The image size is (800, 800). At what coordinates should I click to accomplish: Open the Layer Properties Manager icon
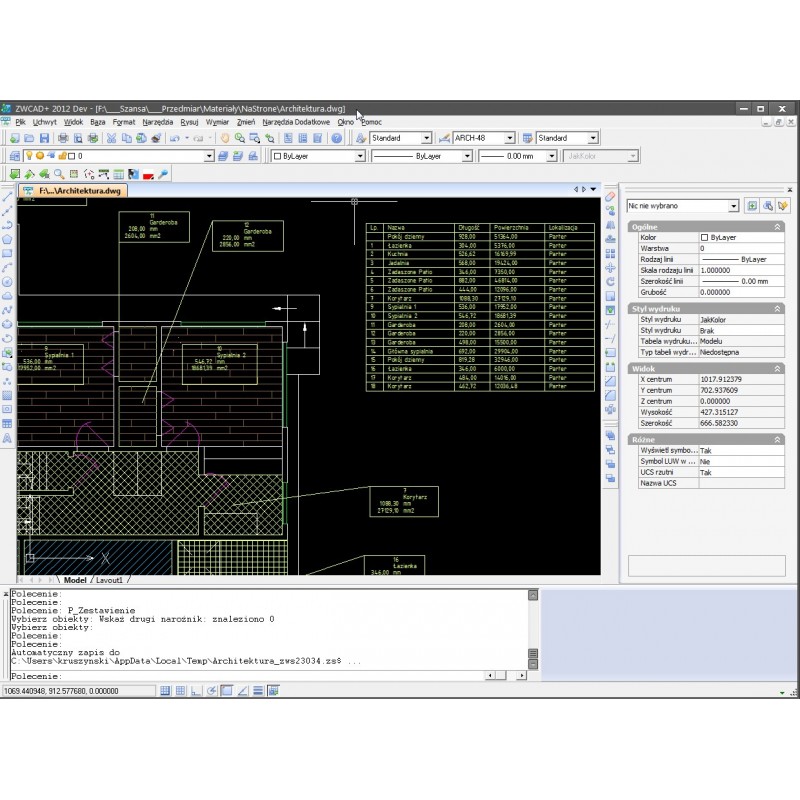click(15, 156)
